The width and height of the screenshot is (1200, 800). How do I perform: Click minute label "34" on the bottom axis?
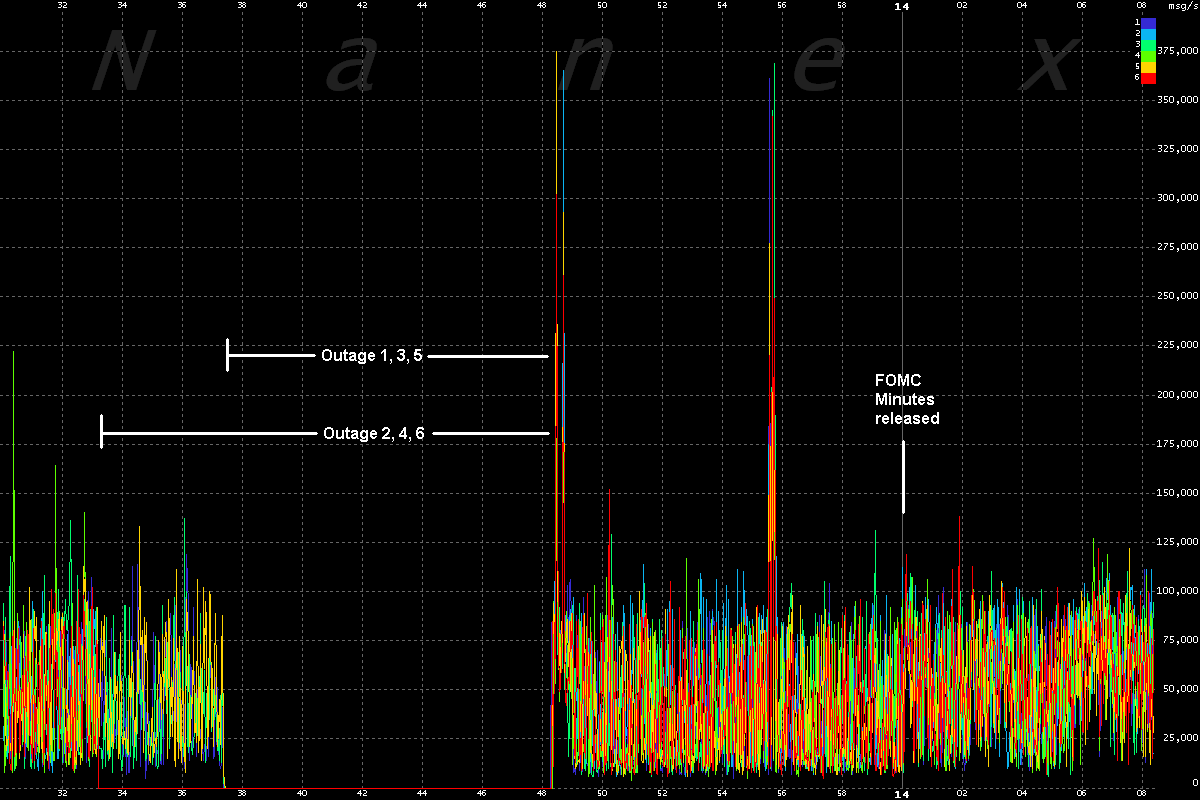[122, 794]
